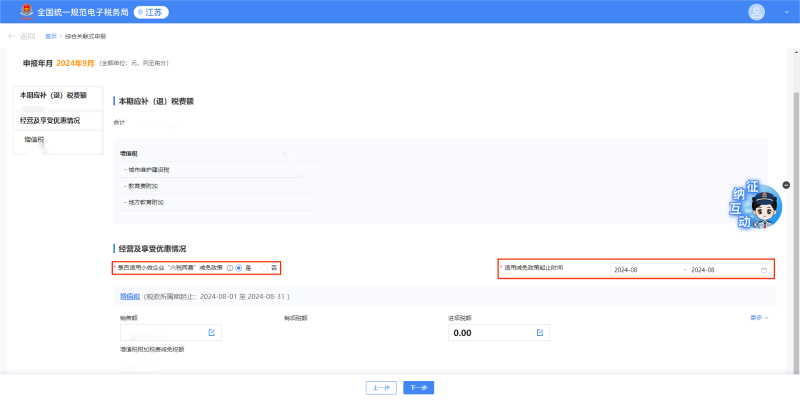Open the 江苏 region selector
The width and height of the screenshot is (800, 401).
(151, 12)
